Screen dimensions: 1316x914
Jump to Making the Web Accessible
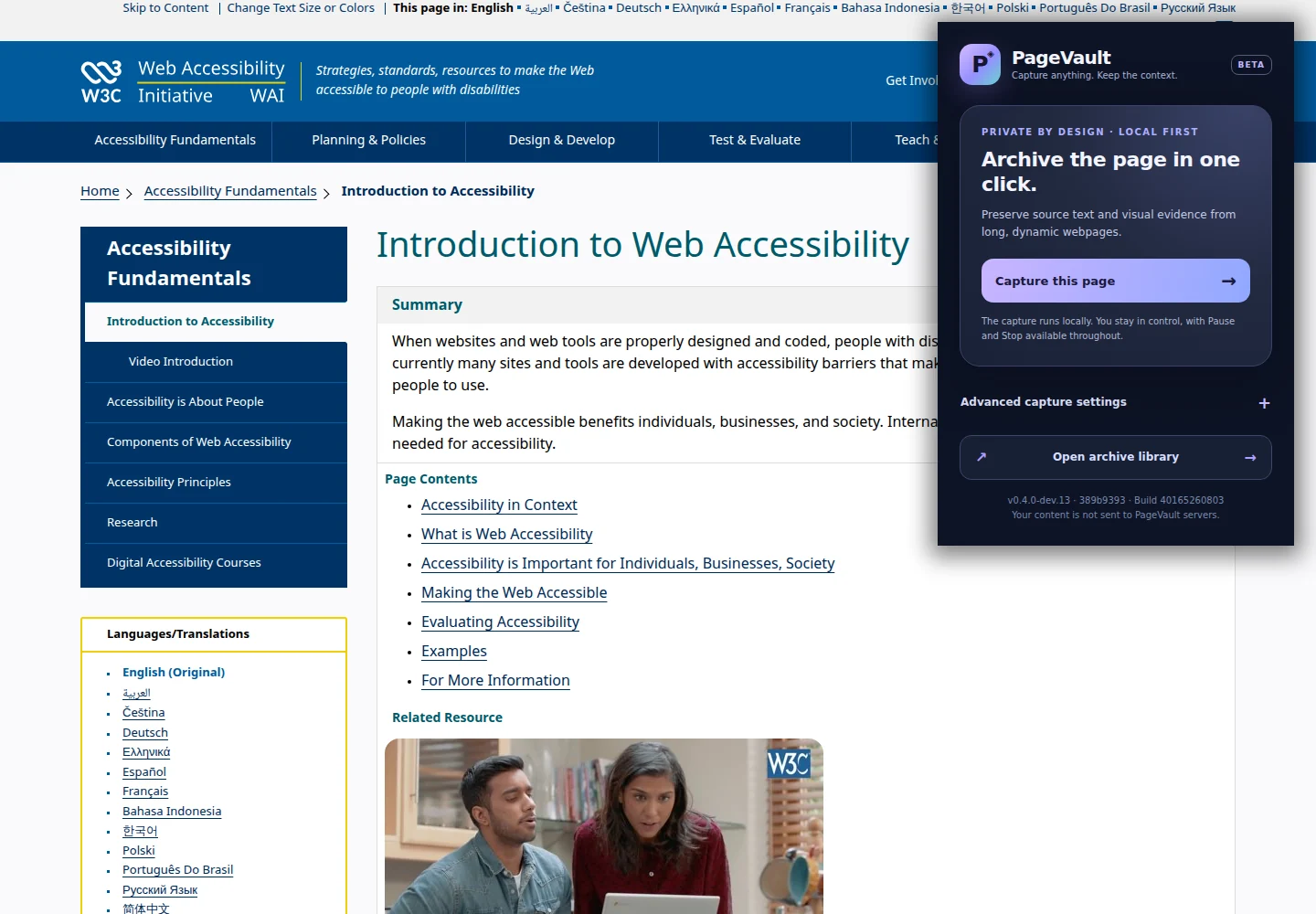(514, 593)
